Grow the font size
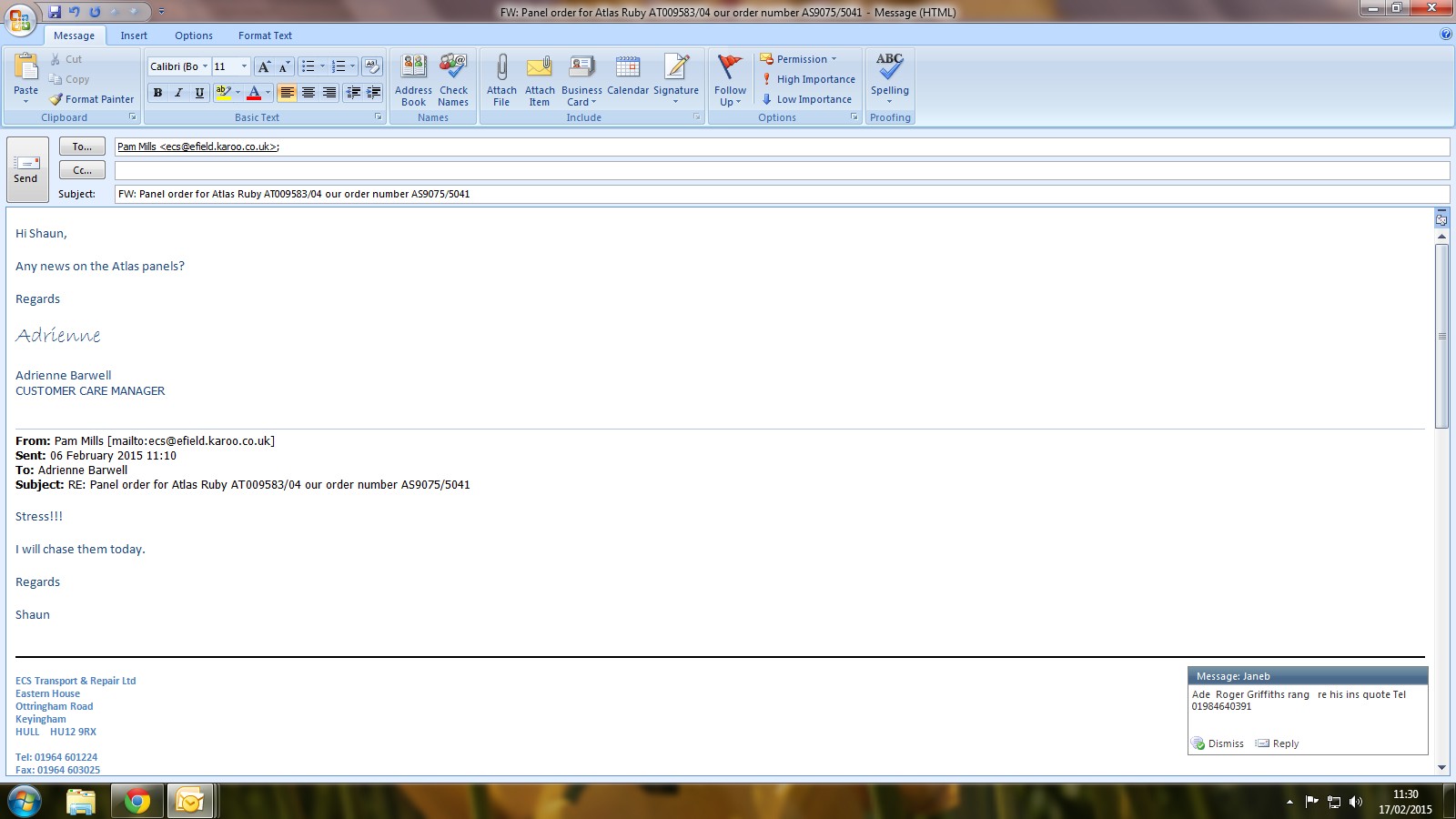This screenshot has height=819, width=1456. click(x=264, y=66)
